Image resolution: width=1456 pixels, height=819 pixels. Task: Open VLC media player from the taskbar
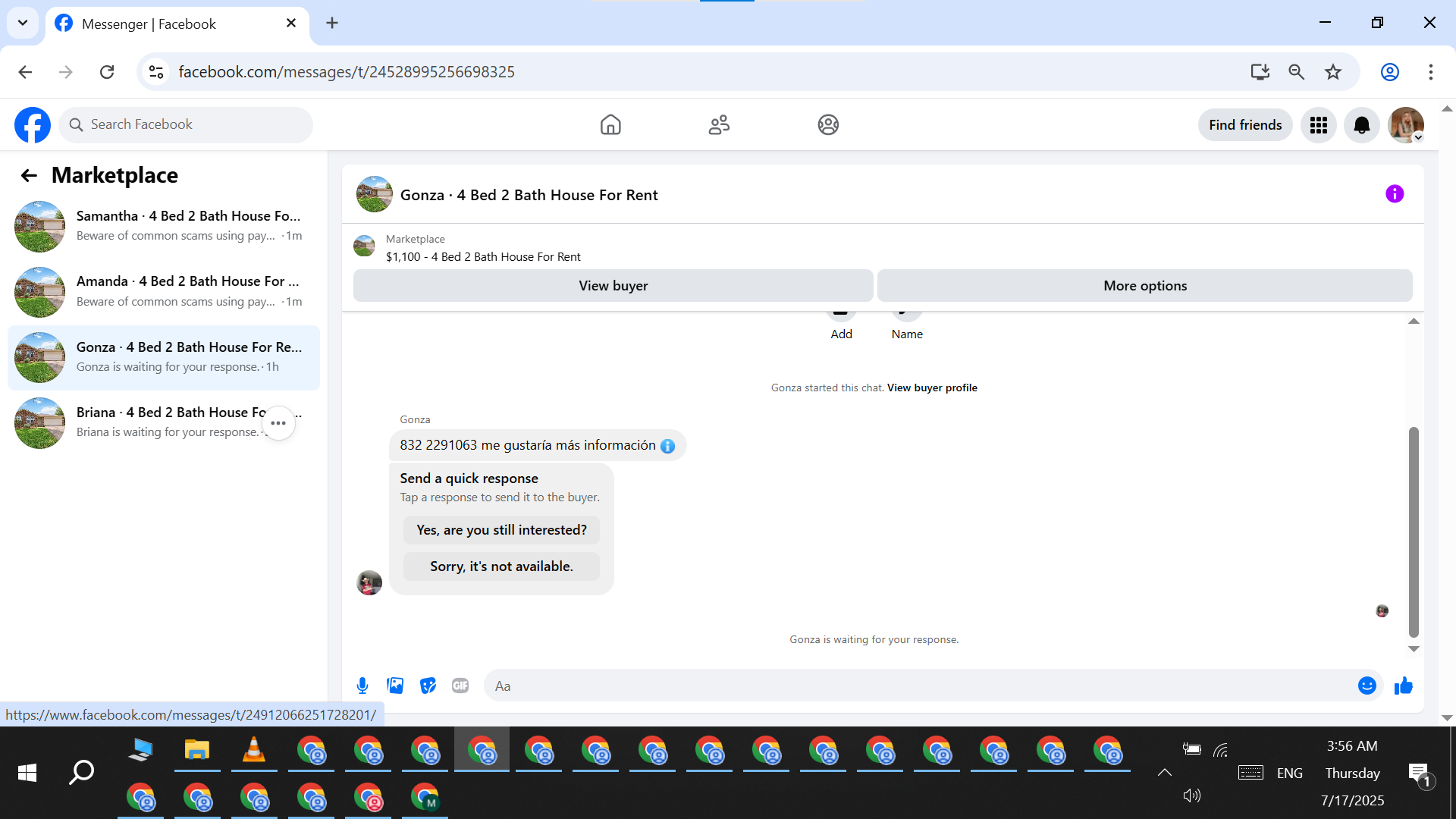pos(254,750)
